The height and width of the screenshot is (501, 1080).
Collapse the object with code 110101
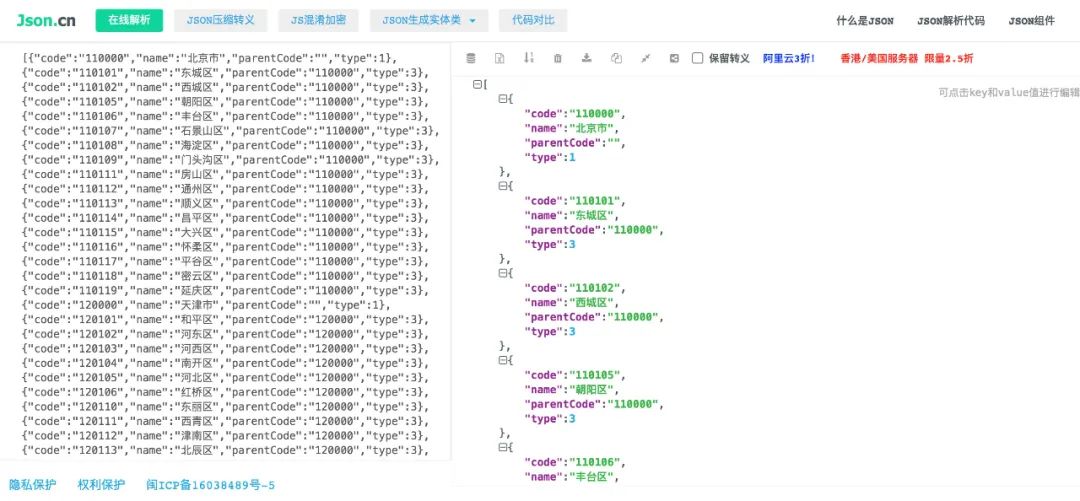point(502,185)
